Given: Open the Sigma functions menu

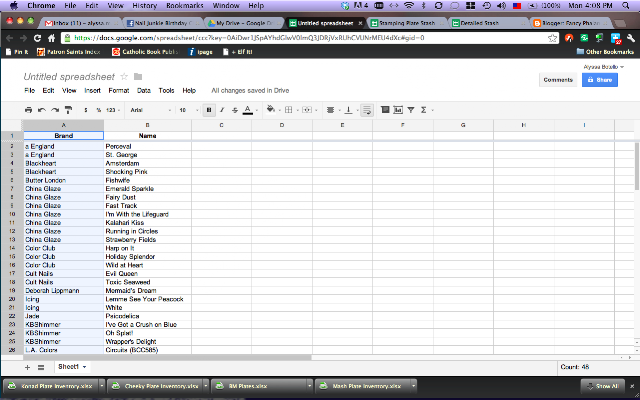Looking at the screenshot, I should (426, 110).
